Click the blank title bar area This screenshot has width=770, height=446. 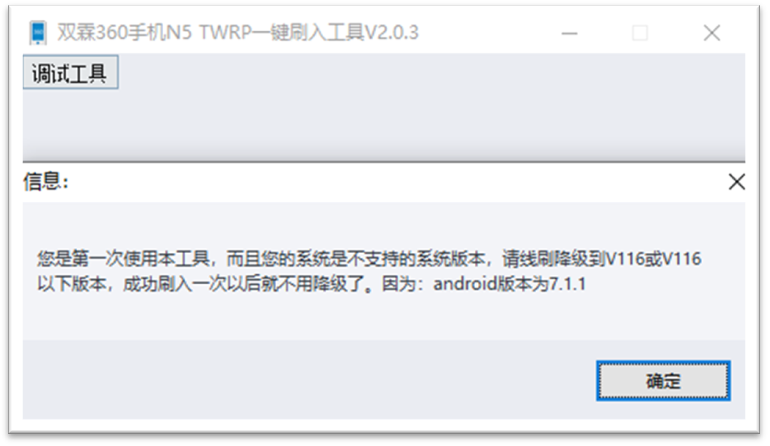point(489,33)
